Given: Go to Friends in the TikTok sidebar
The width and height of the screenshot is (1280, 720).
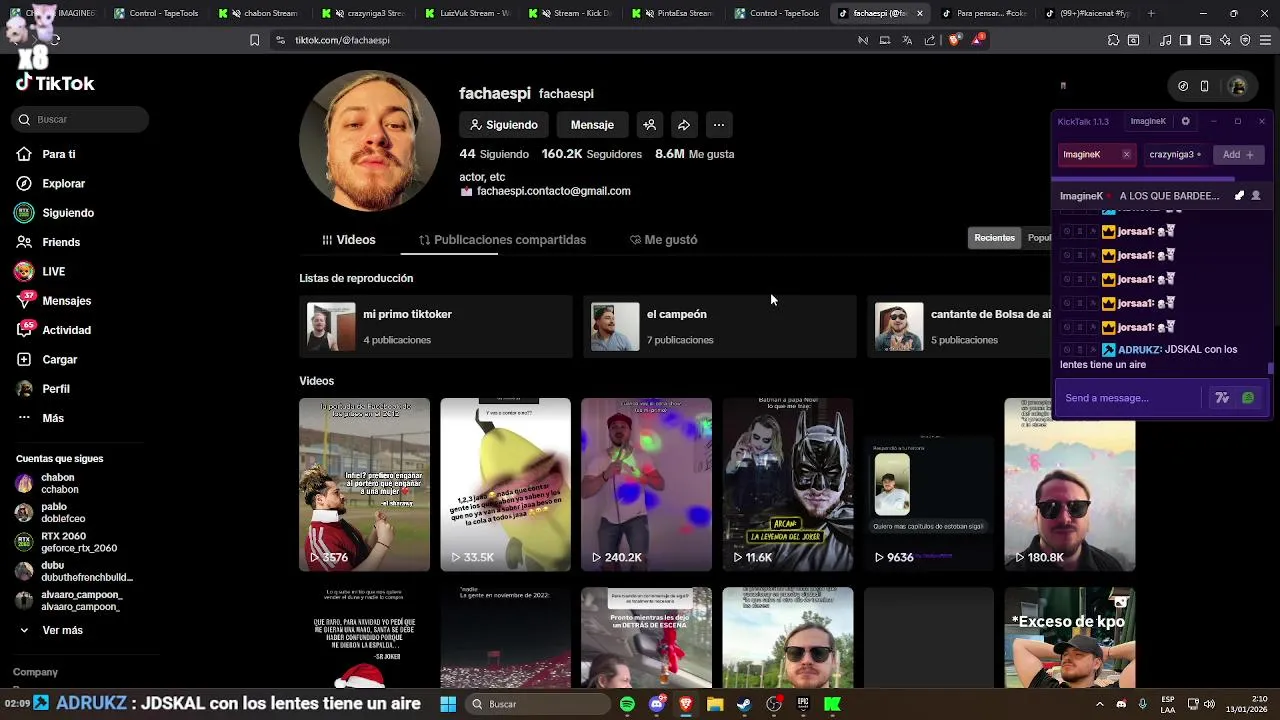Looking at the screenshot, I should tap(60, 242).
